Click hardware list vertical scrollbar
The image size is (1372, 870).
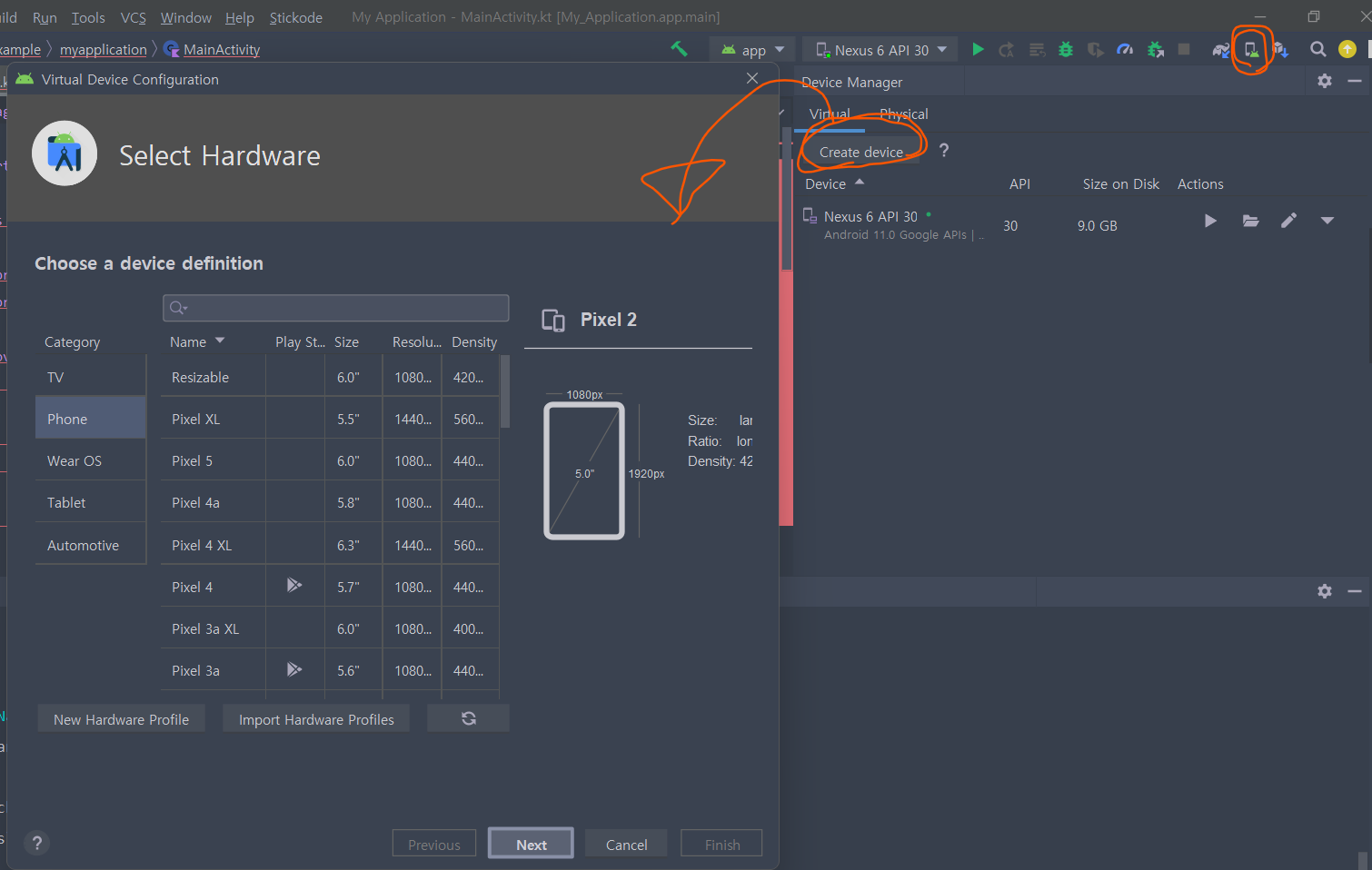tap(505, 391)
